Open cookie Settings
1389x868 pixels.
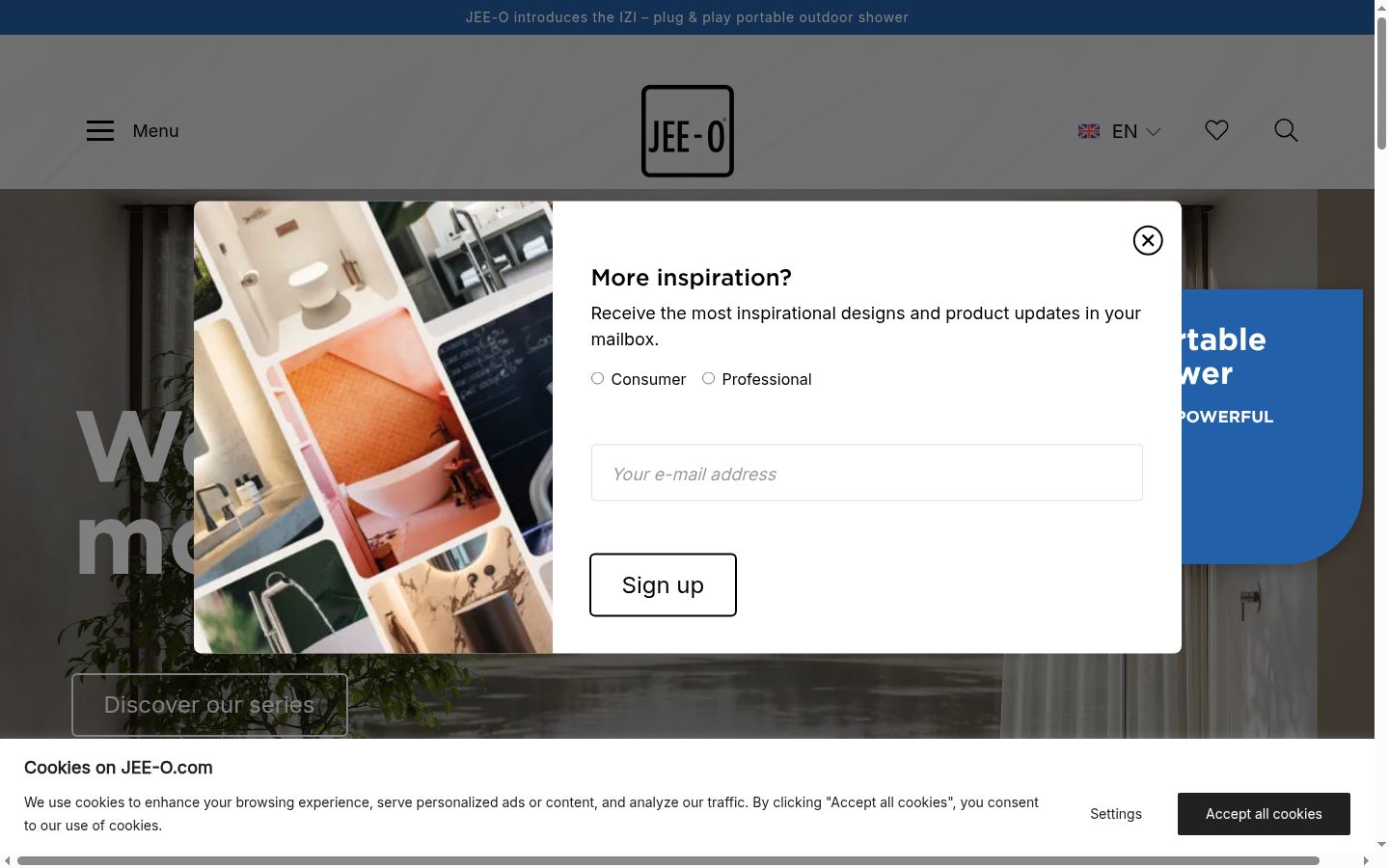click(1116, 814)
